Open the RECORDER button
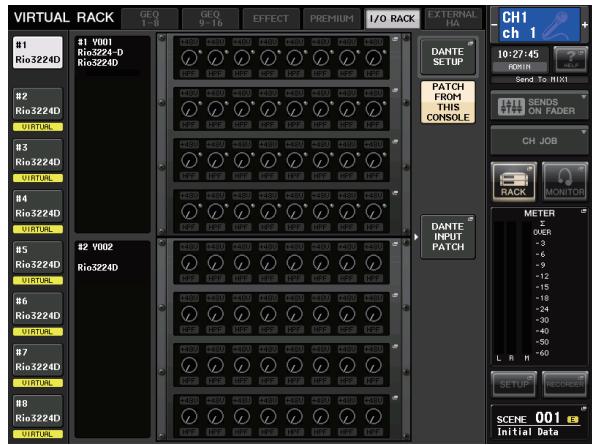Screen dimensions: 593x445 [565, 384]
